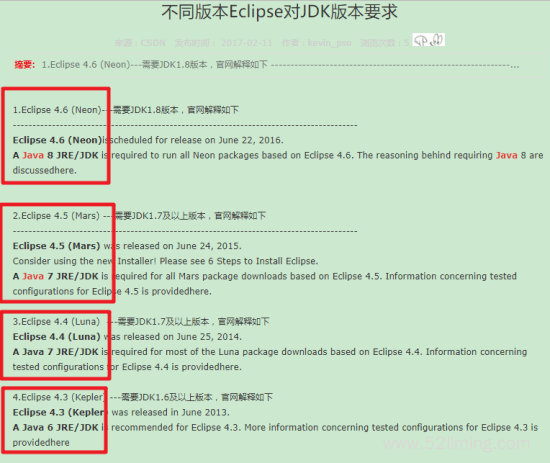Click the heading 3.Eclipse 4.4 (Luna)
The width and height of the screenshot is (550, 463).
[x=56, y=321]
